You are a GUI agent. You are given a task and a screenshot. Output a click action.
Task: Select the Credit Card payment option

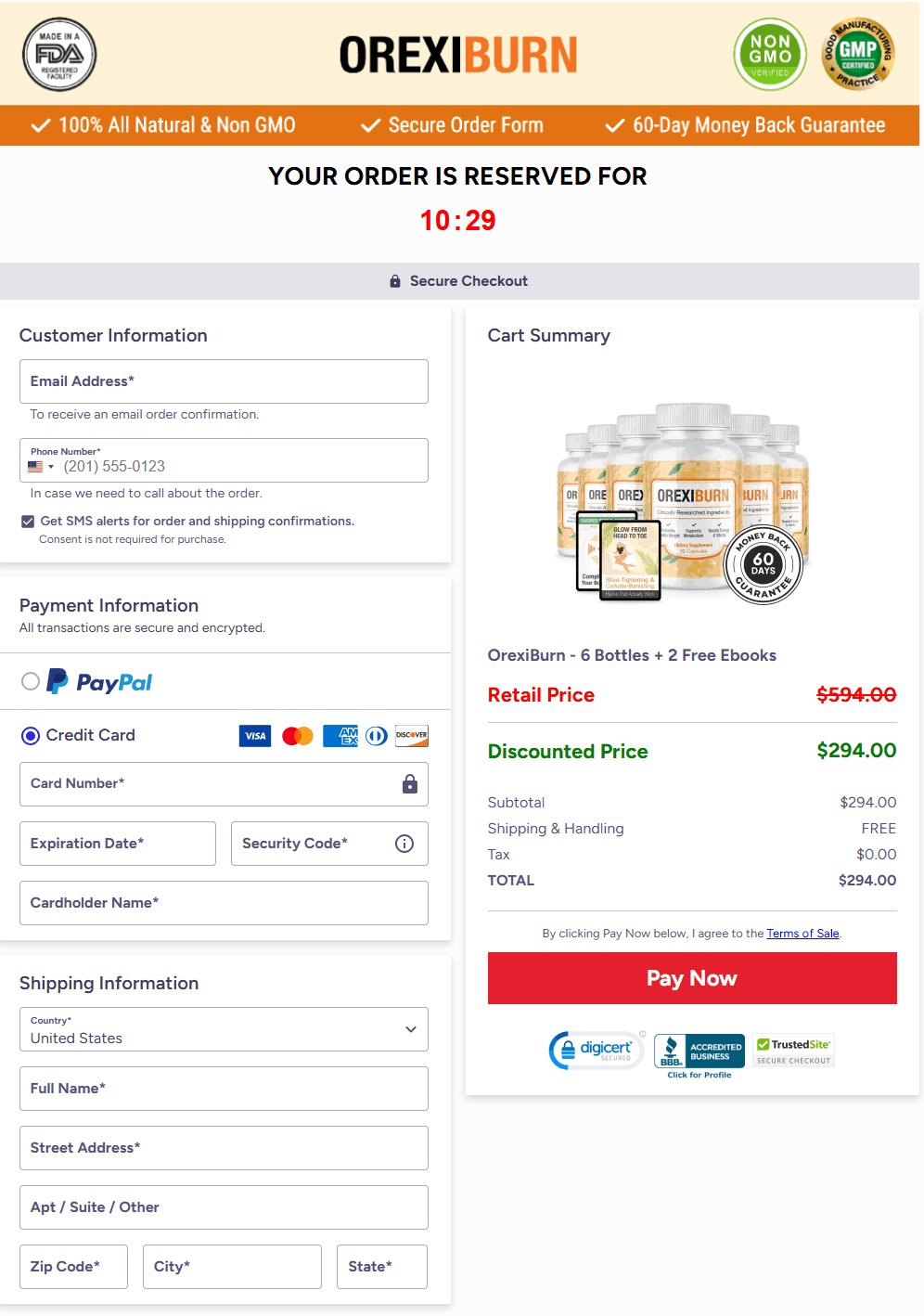pyautogui.click(x=30, y=735)
